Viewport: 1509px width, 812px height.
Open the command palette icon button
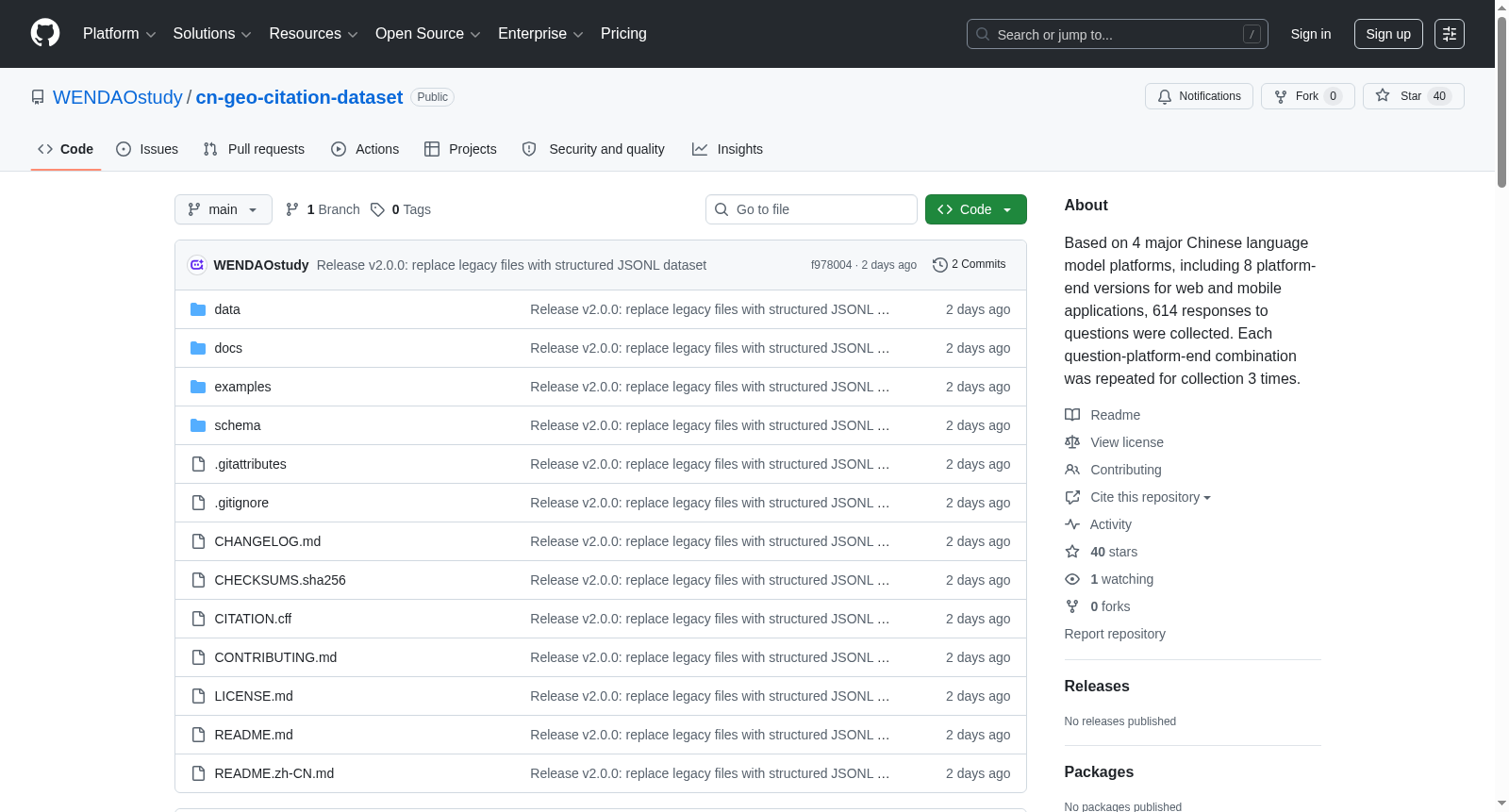point(1450,34)
